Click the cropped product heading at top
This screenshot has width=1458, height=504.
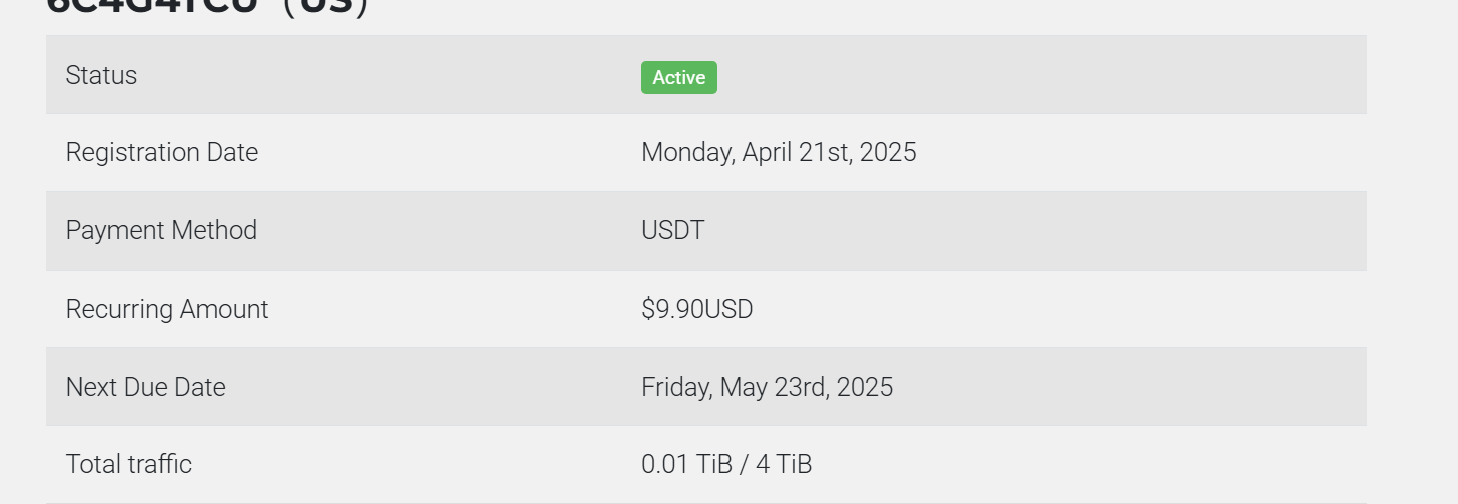click(x=208, y=6)
